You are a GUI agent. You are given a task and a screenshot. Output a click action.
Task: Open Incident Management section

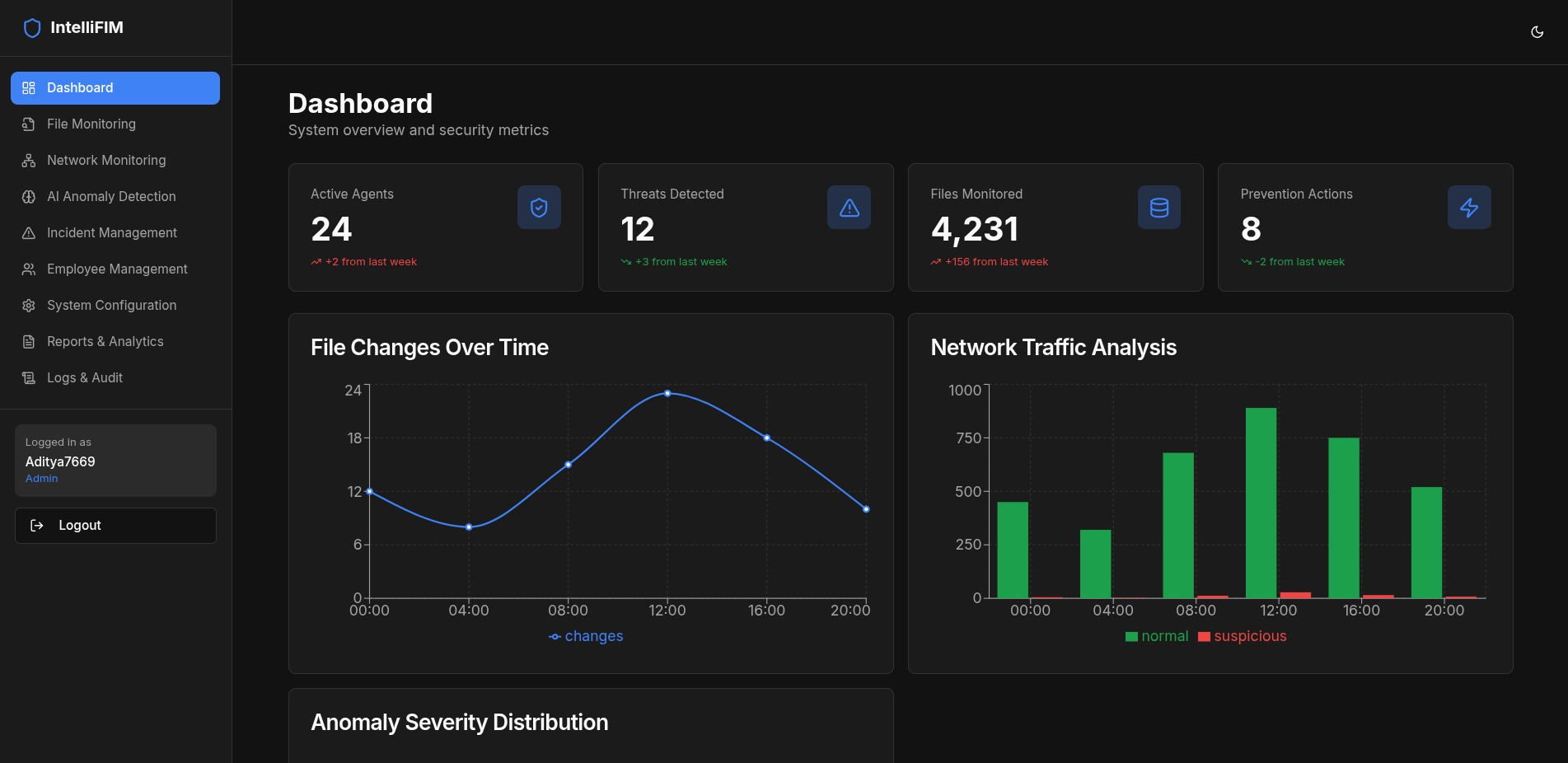(x=111, y=233)
